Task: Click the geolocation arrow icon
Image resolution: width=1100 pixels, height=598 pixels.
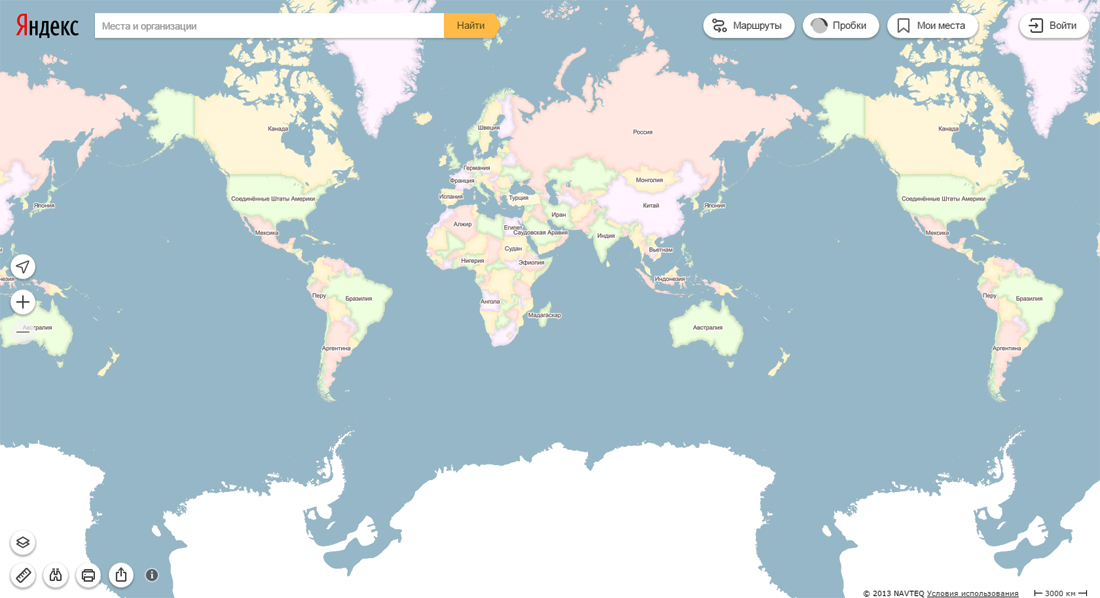Action: click(23, 267)
